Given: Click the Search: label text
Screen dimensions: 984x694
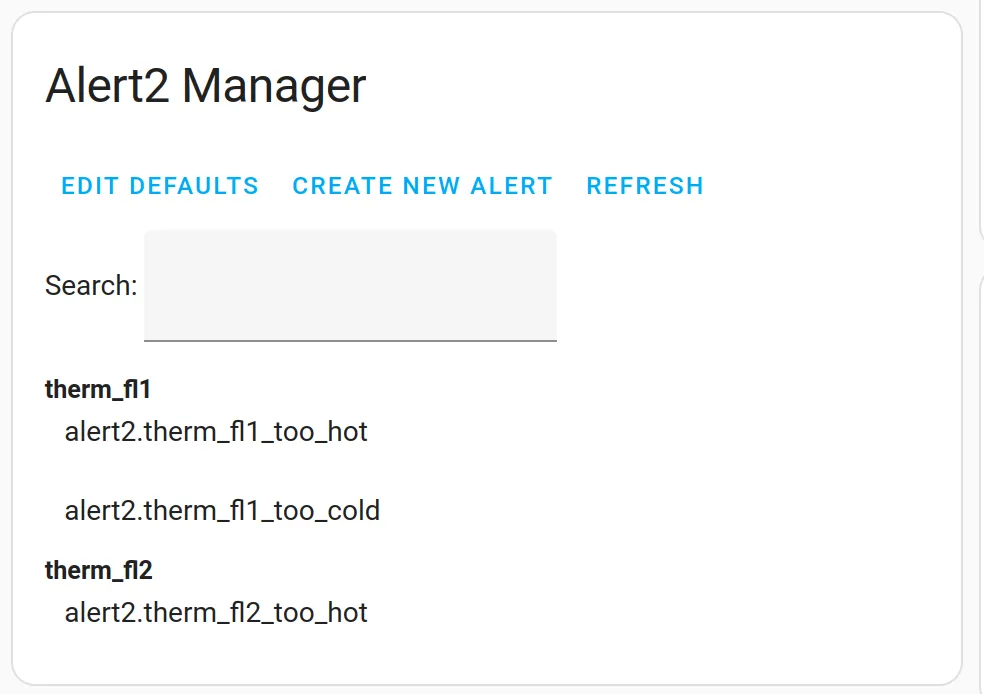Looking at the screenshot, I should [91, 286].
